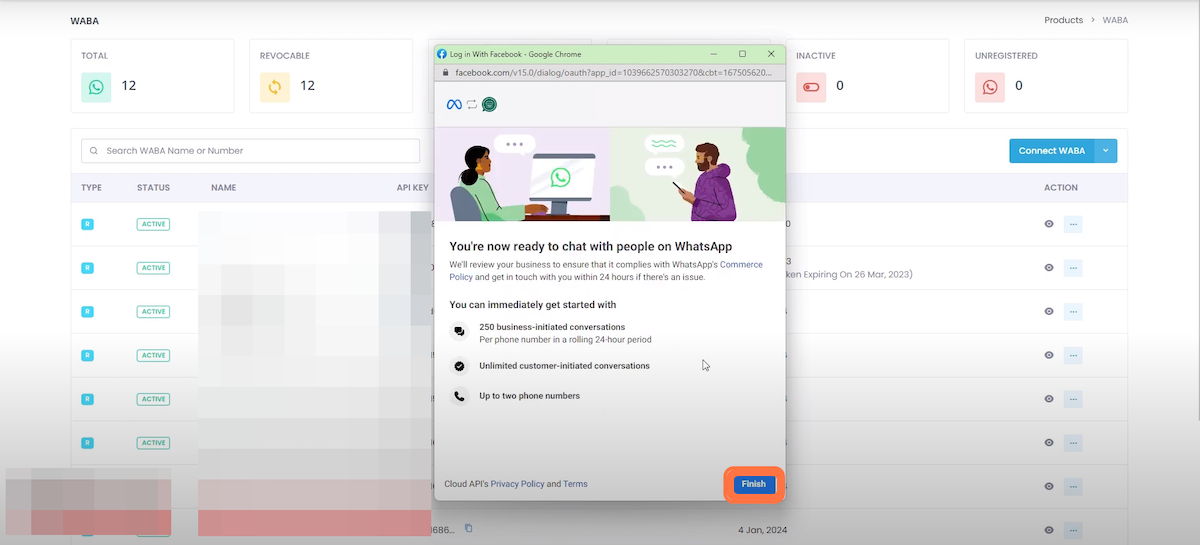Click the heading "You're now ready to chat"

pos(592,245)
